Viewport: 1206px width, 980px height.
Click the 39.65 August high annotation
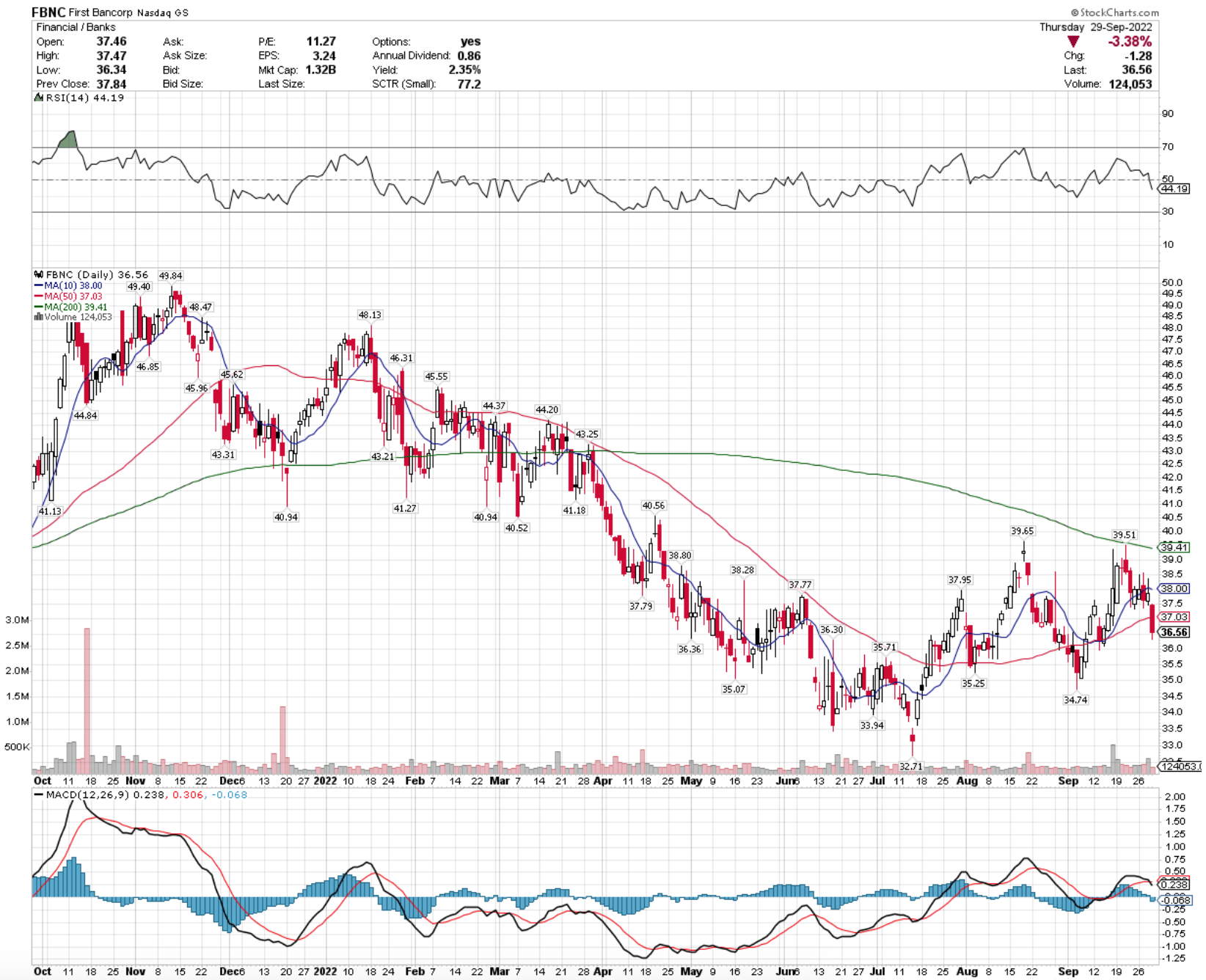coord(1022,531)
